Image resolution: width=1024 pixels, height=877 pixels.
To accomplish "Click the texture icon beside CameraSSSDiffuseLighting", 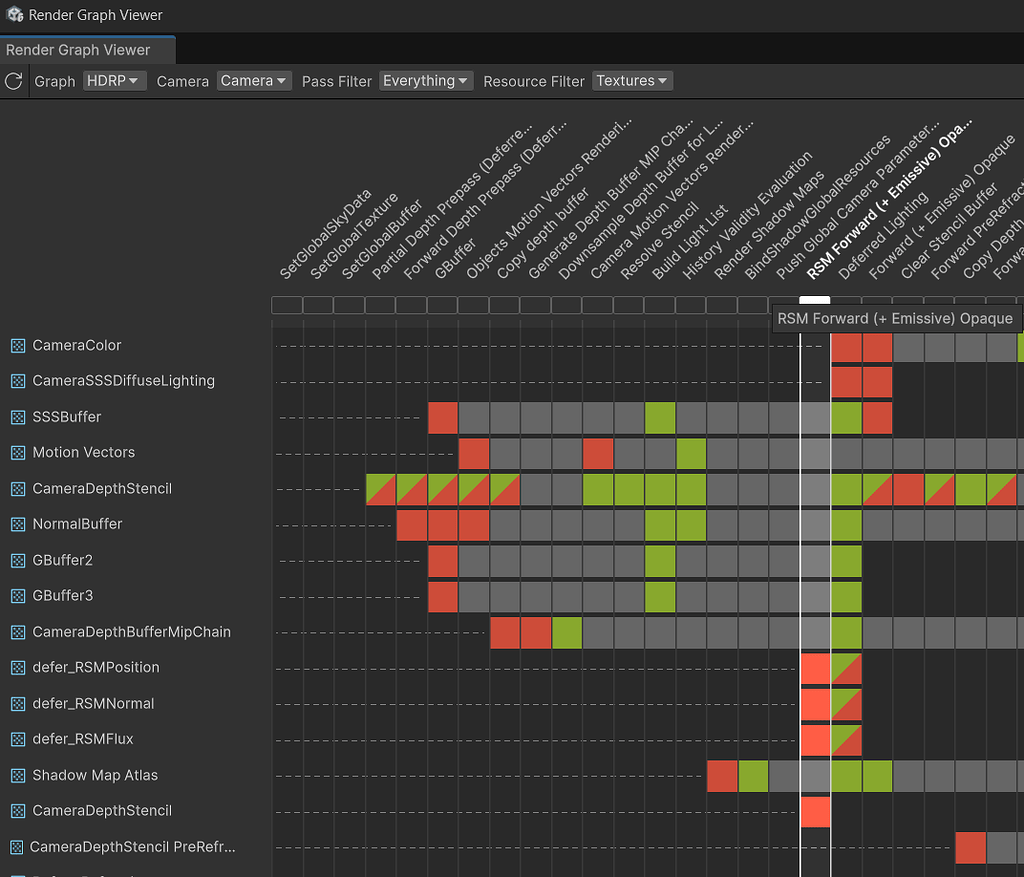I will [x=18, y=381].
